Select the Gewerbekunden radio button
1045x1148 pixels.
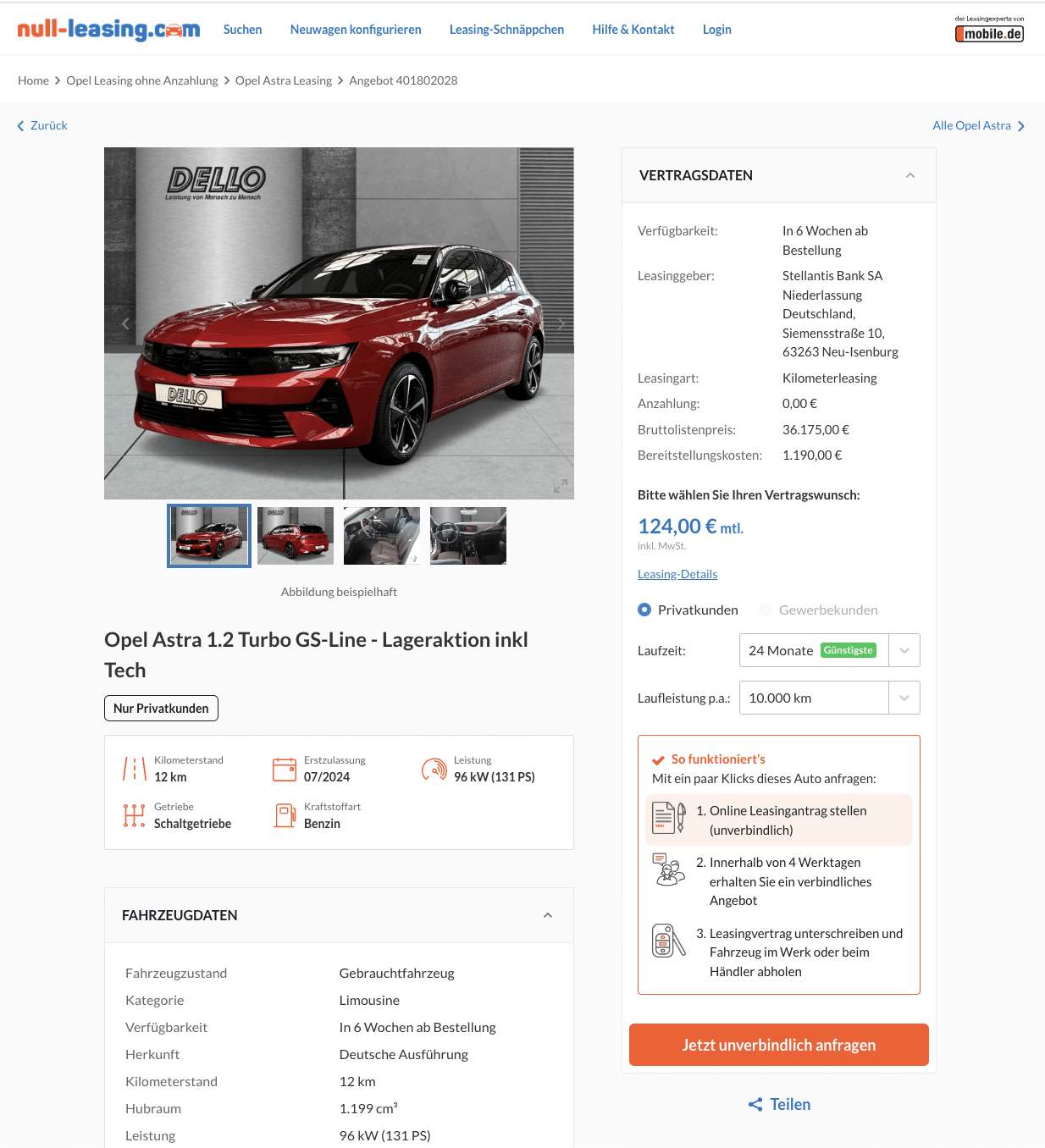click(x=766, y=610)
